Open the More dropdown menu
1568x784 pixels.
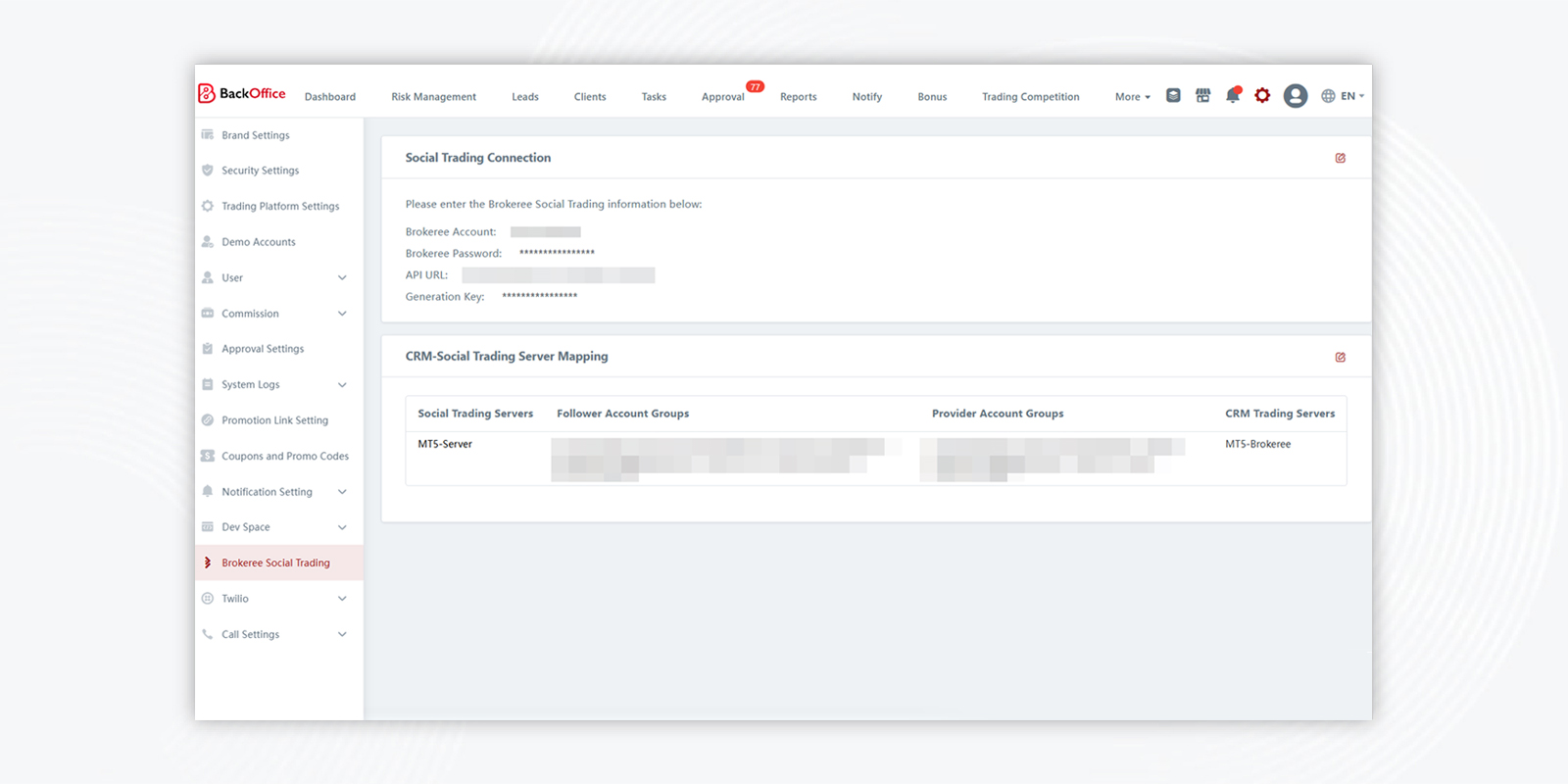pos(1132,97)
